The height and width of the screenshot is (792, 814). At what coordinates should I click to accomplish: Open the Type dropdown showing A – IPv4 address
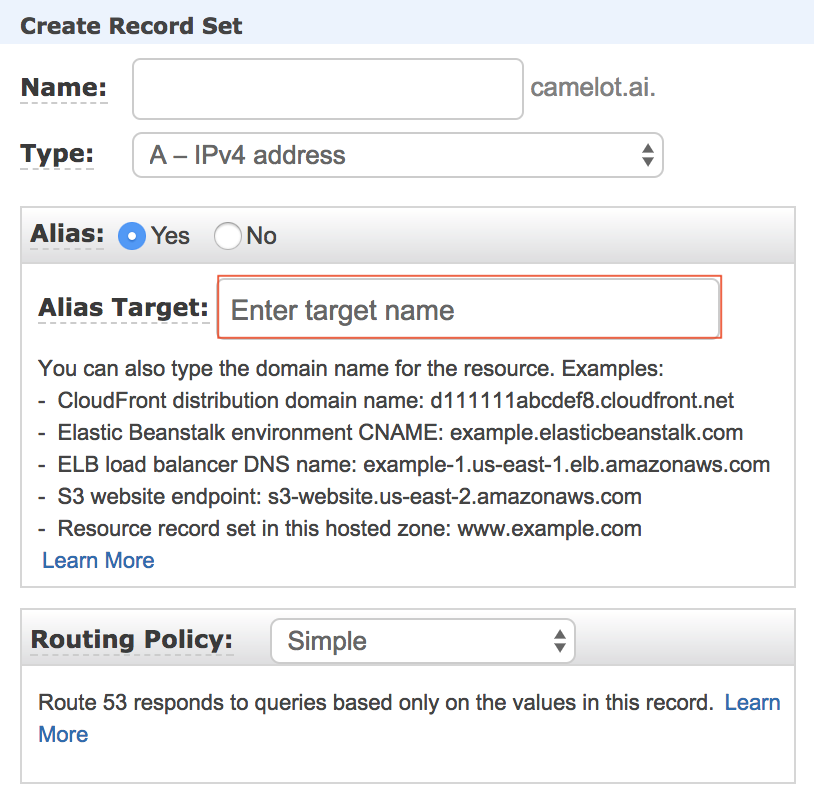397,155
